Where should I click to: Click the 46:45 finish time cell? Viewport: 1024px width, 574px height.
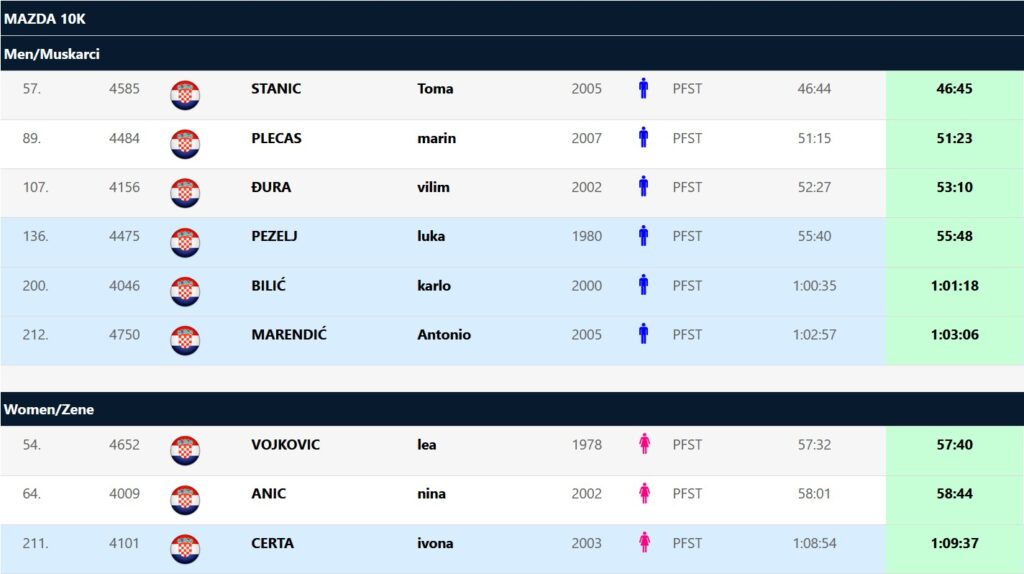[954, 89]
